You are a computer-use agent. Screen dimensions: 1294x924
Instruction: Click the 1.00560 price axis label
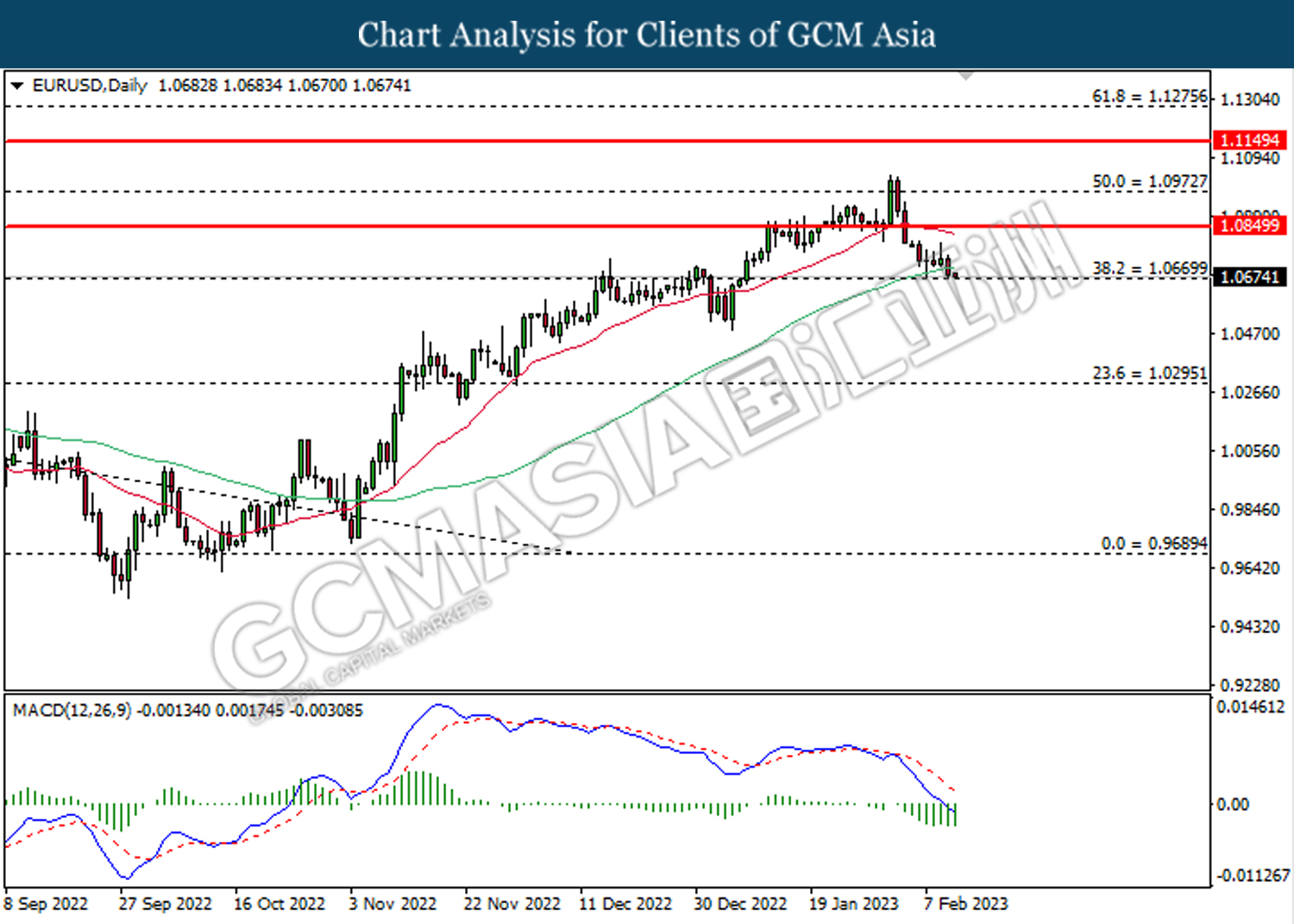[1250, 451]
